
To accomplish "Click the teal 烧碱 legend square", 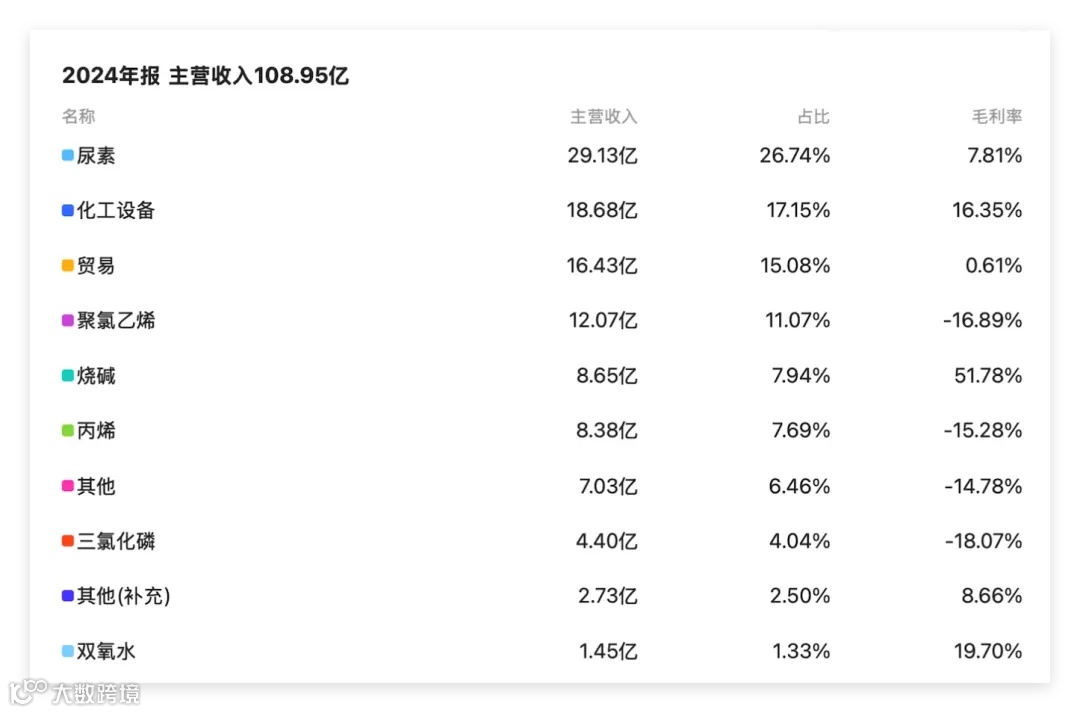I will click(68, 375).
